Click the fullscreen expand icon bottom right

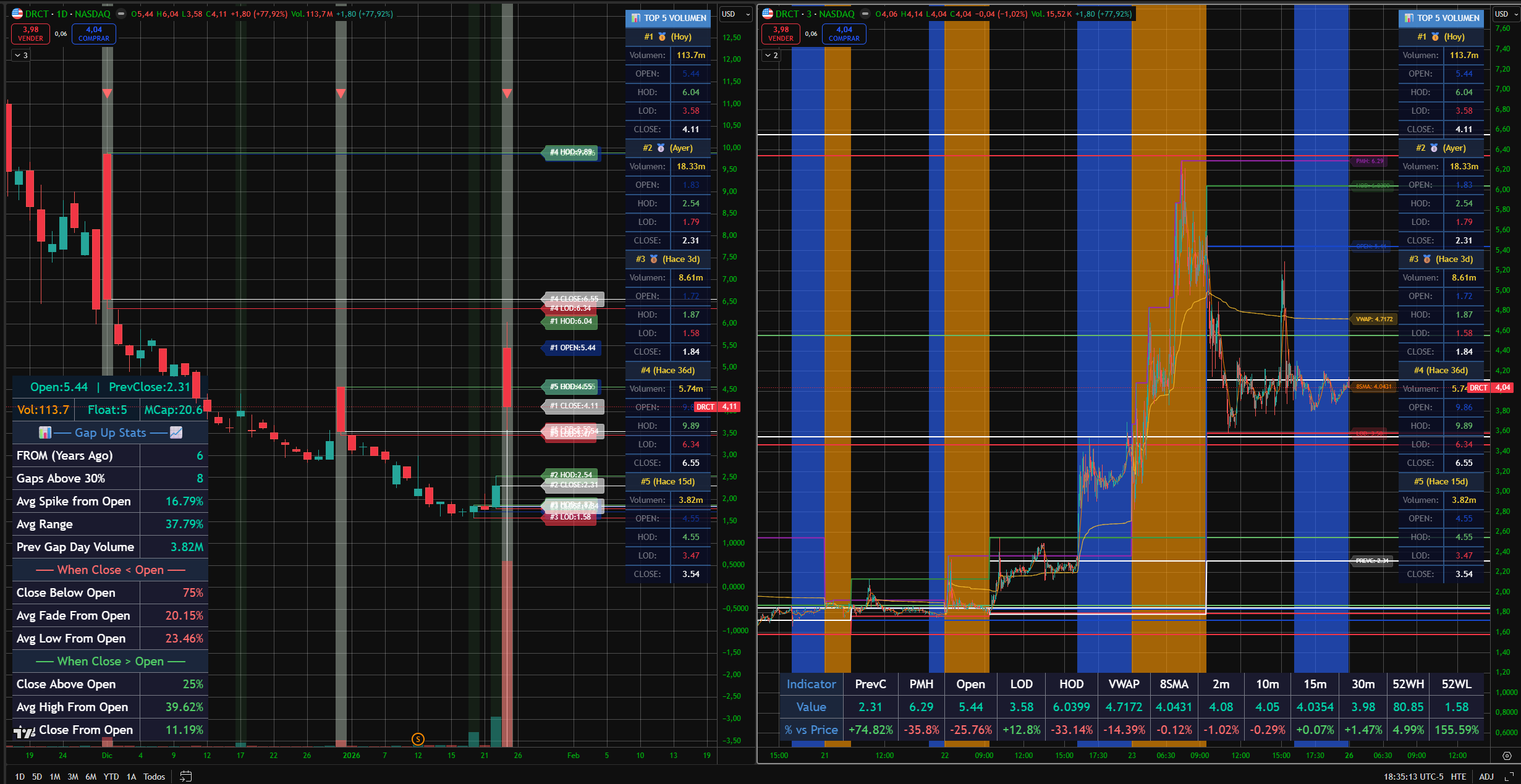[1509, 777]
